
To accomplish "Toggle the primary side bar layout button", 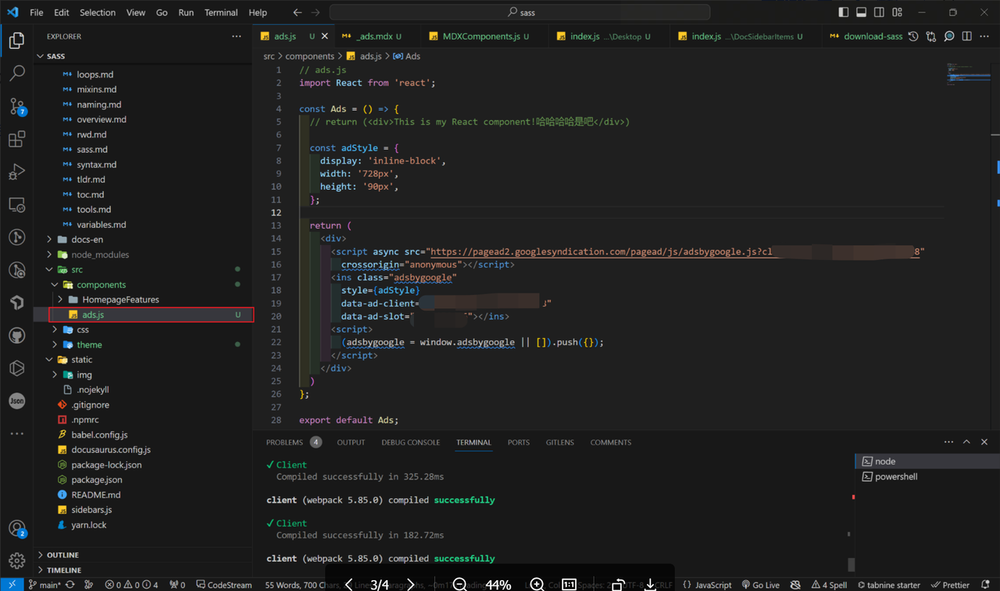I will (843, 13).
